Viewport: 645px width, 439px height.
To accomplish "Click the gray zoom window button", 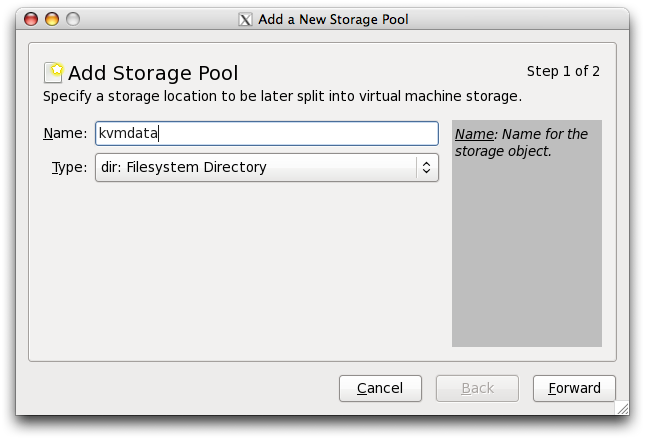I will [x=72, y=19].
